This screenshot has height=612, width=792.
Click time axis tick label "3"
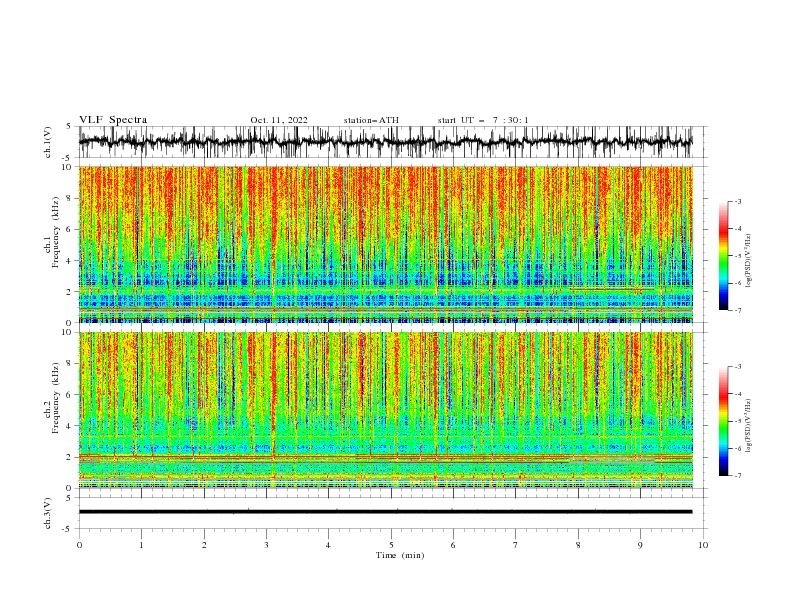(266, 545)
